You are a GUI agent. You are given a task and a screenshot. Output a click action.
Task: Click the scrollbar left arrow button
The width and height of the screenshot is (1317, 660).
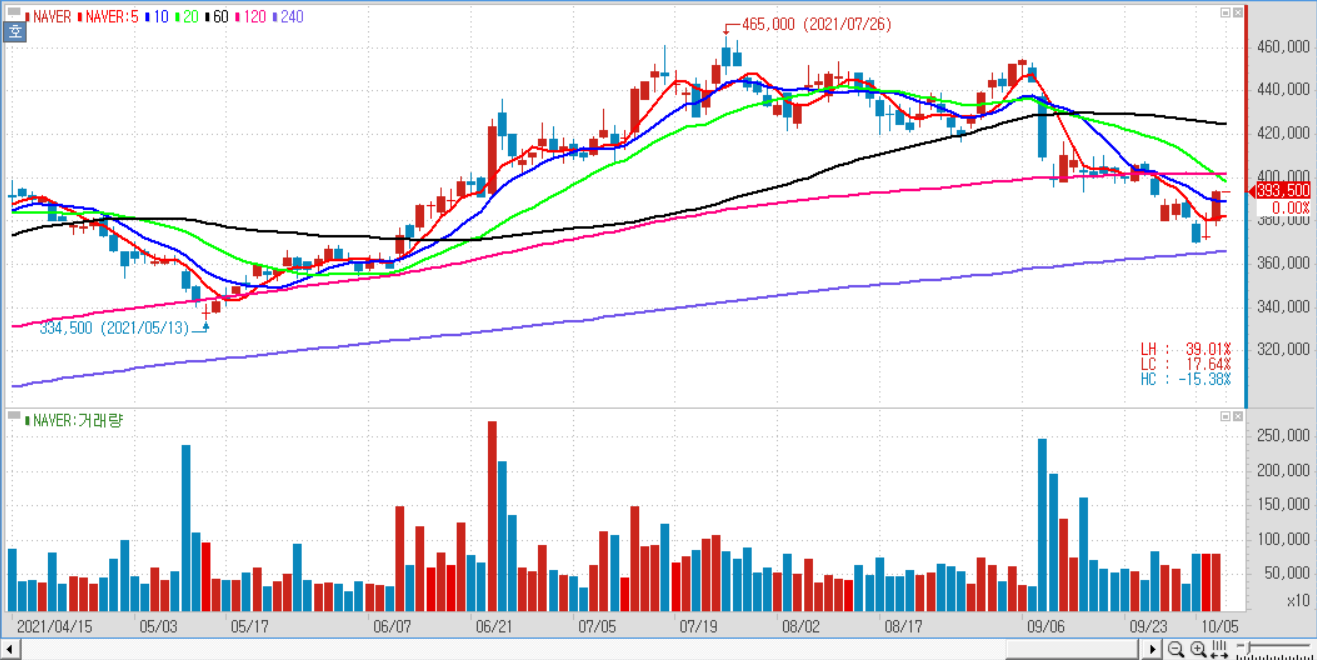pos(9,650)
